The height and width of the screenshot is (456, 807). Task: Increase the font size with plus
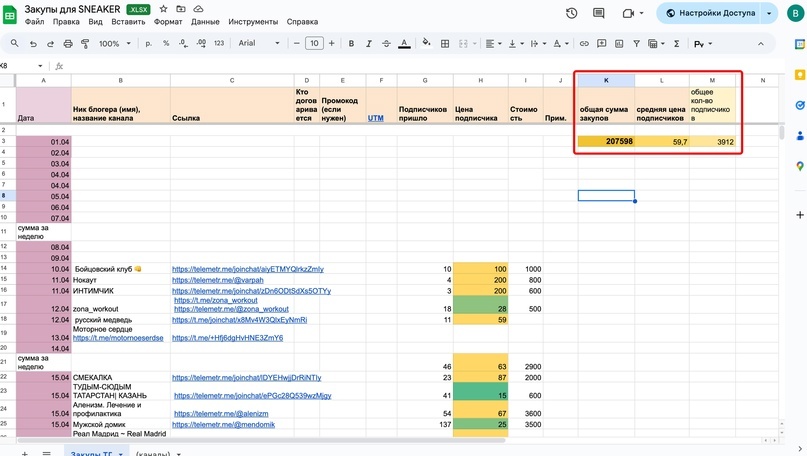pos(331,44)
